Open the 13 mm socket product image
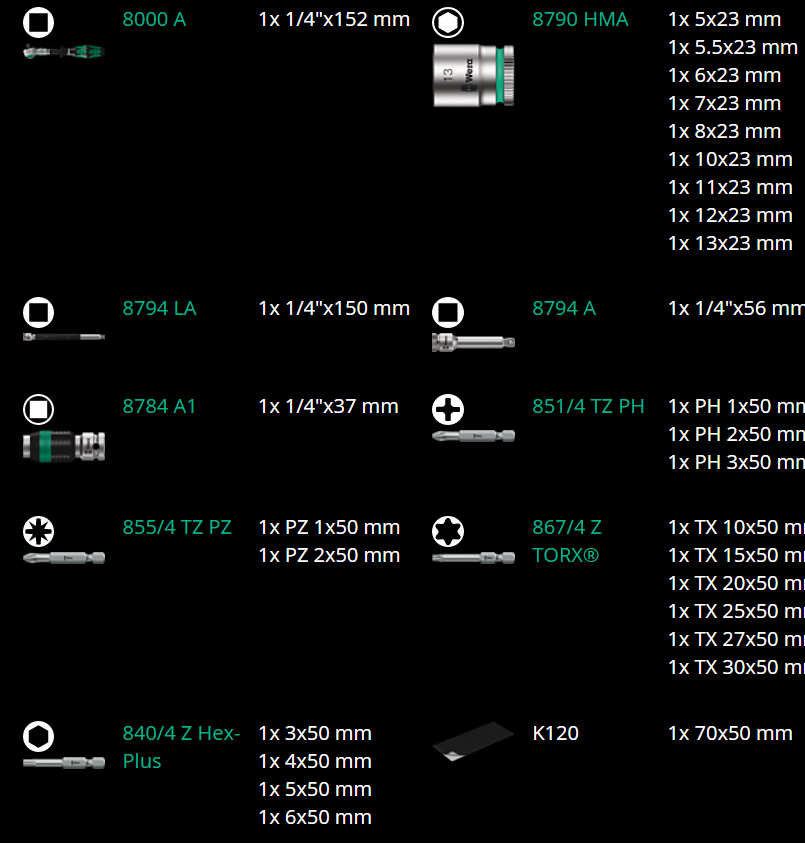Image resolution: width=805 pixels, height=844 pixels. coord(474,75)
